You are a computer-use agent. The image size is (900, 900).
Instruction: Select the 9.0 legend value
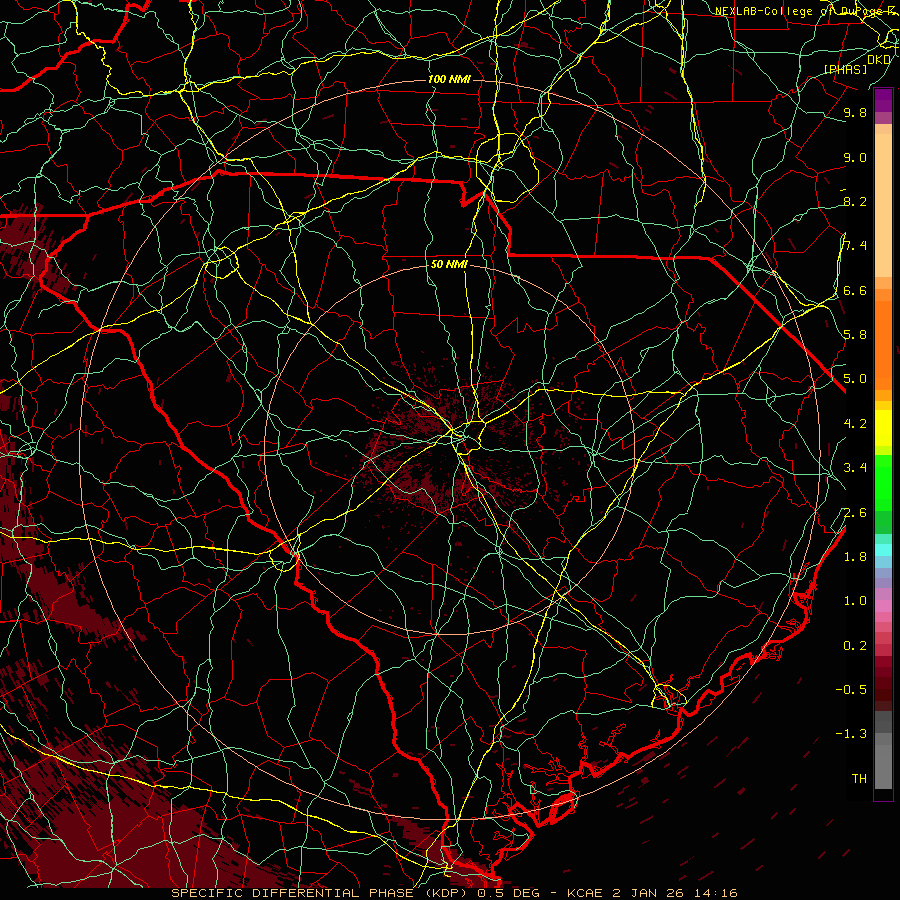855,158
